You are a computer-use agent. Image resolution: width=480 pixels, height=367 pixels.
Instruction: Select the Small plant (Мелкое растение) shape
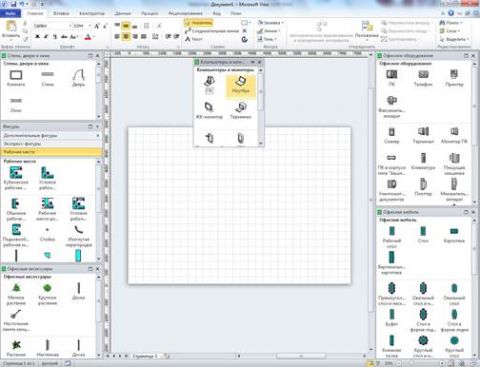point(16,295)
